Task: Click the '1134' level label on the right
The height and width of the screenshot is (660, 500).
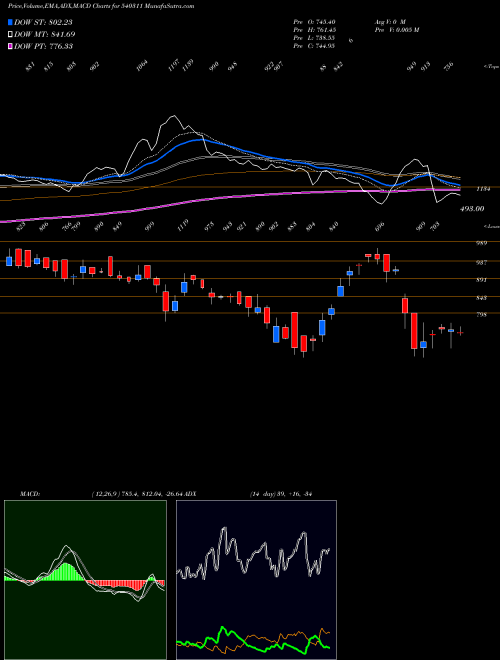Action: (484, 189)
